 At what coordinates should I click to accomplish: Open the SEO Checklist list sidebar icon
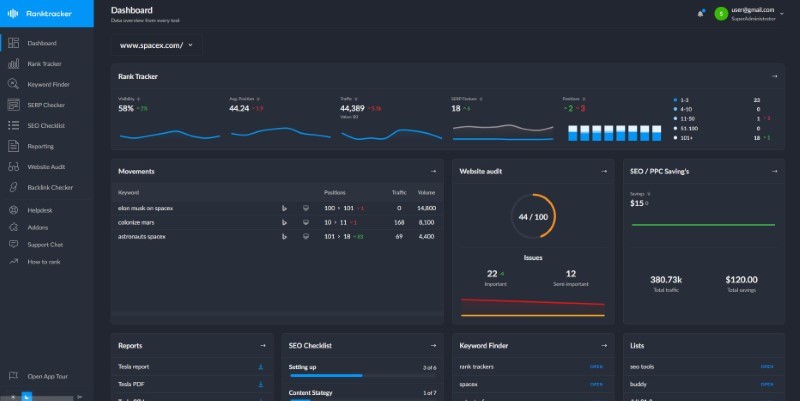[14, 125]
